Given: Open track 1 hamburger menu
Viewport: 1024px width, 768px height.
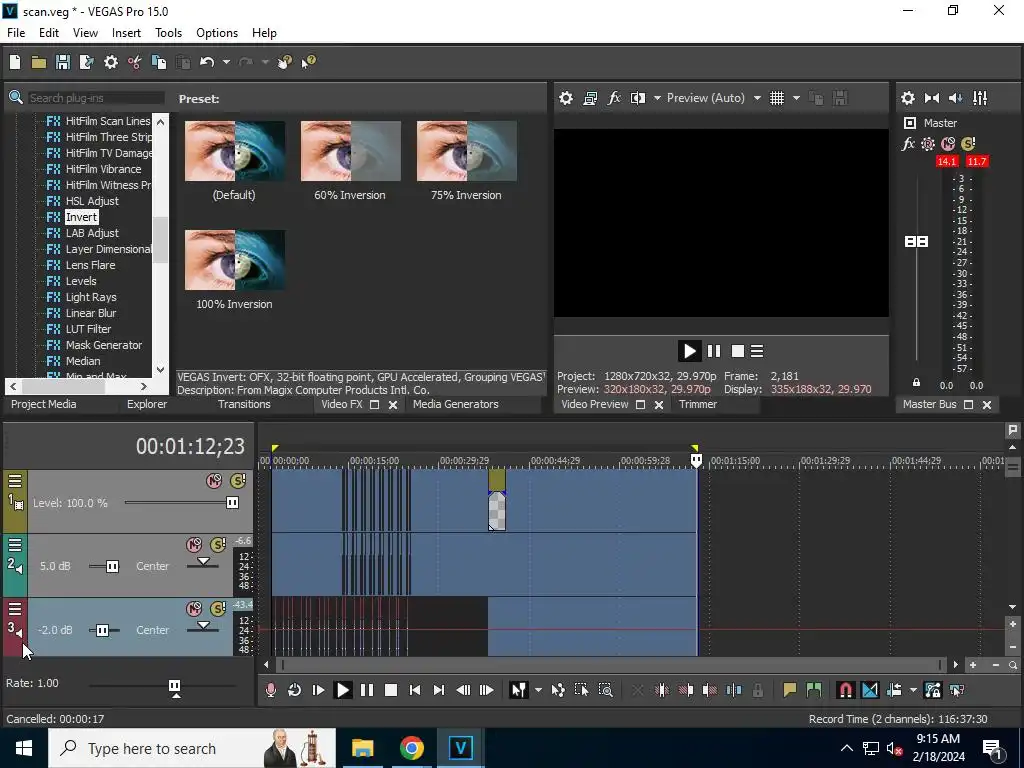Looking at the screenshot, I should point(15,481).
